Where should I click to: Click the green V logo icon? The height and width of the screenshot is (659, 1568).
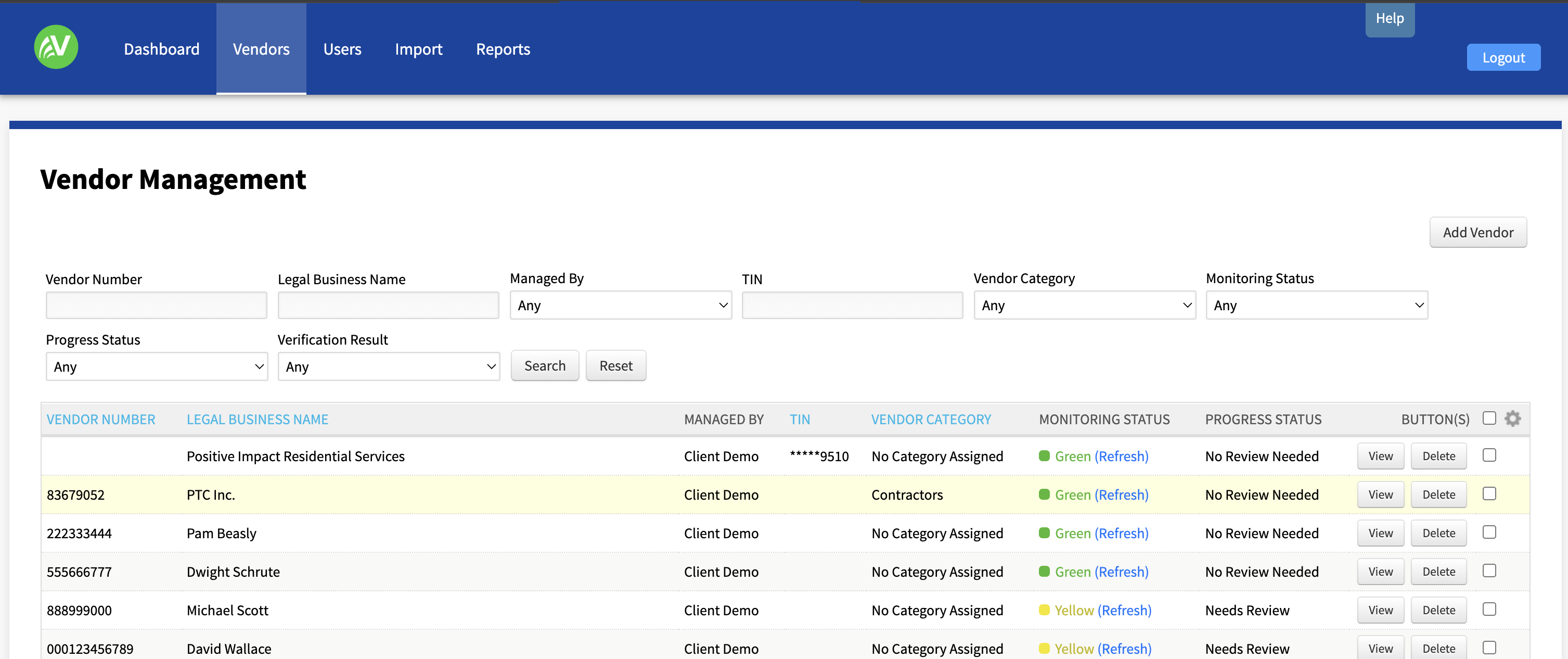click(x=56, y=47)
